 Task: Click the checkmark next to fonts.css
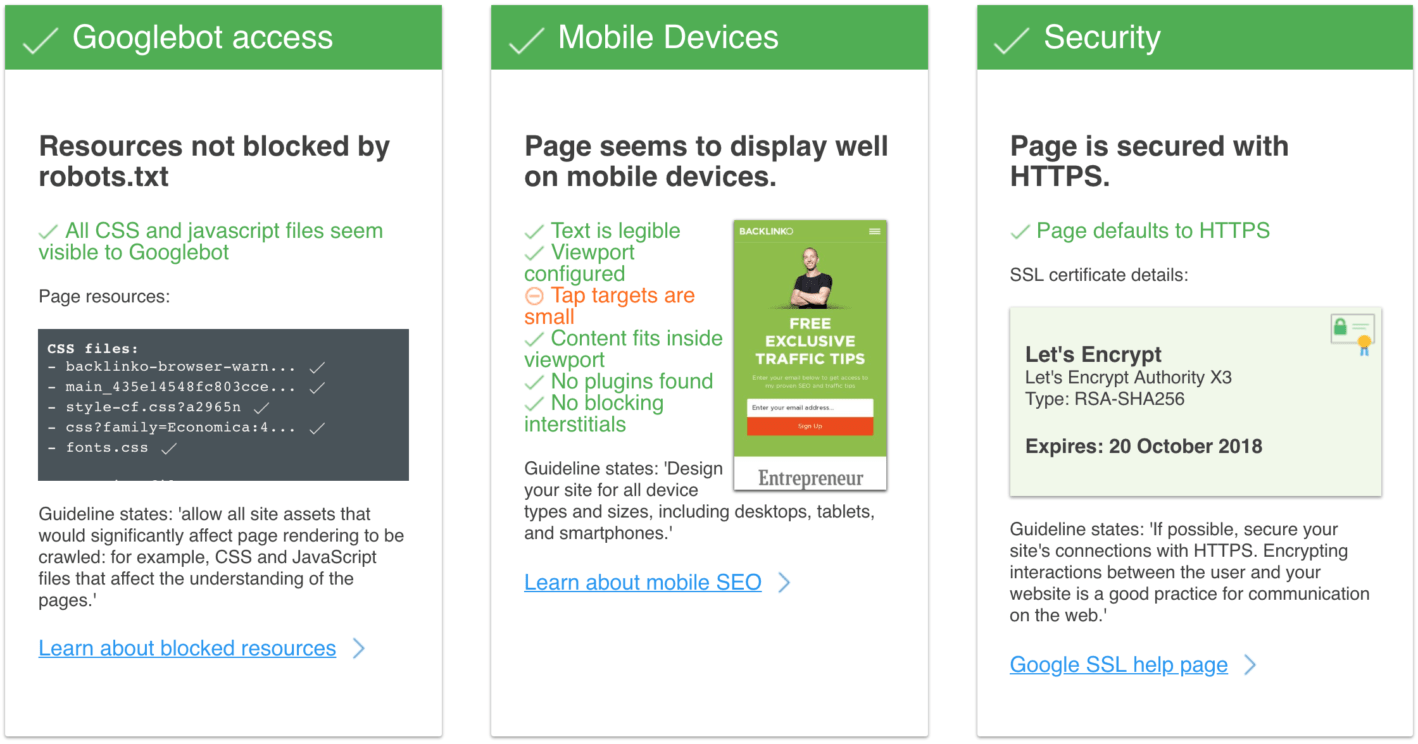pyautogui.click(x=169, y=448)
